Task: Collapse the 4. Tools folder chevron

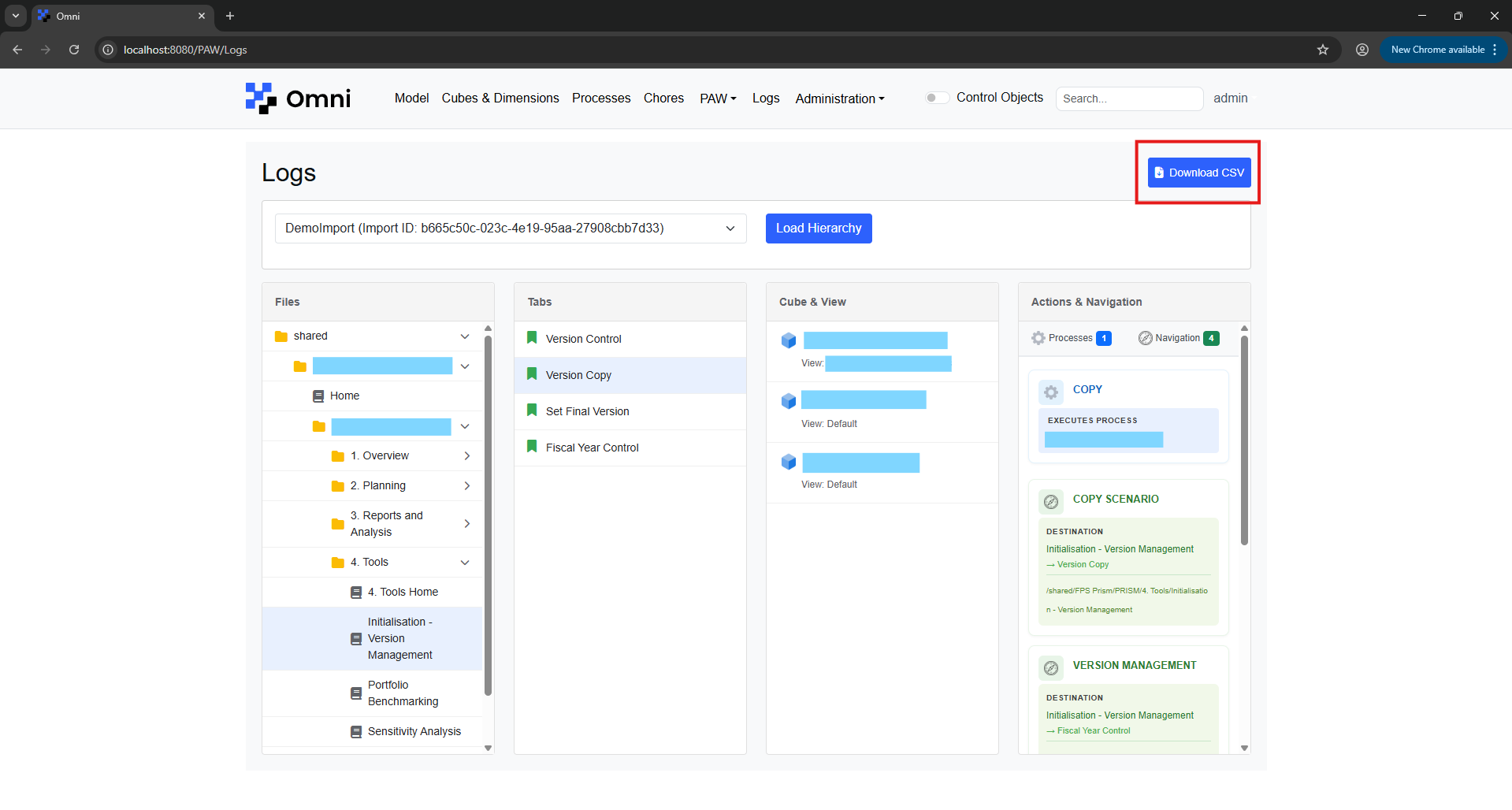Action: click(465, 563)
